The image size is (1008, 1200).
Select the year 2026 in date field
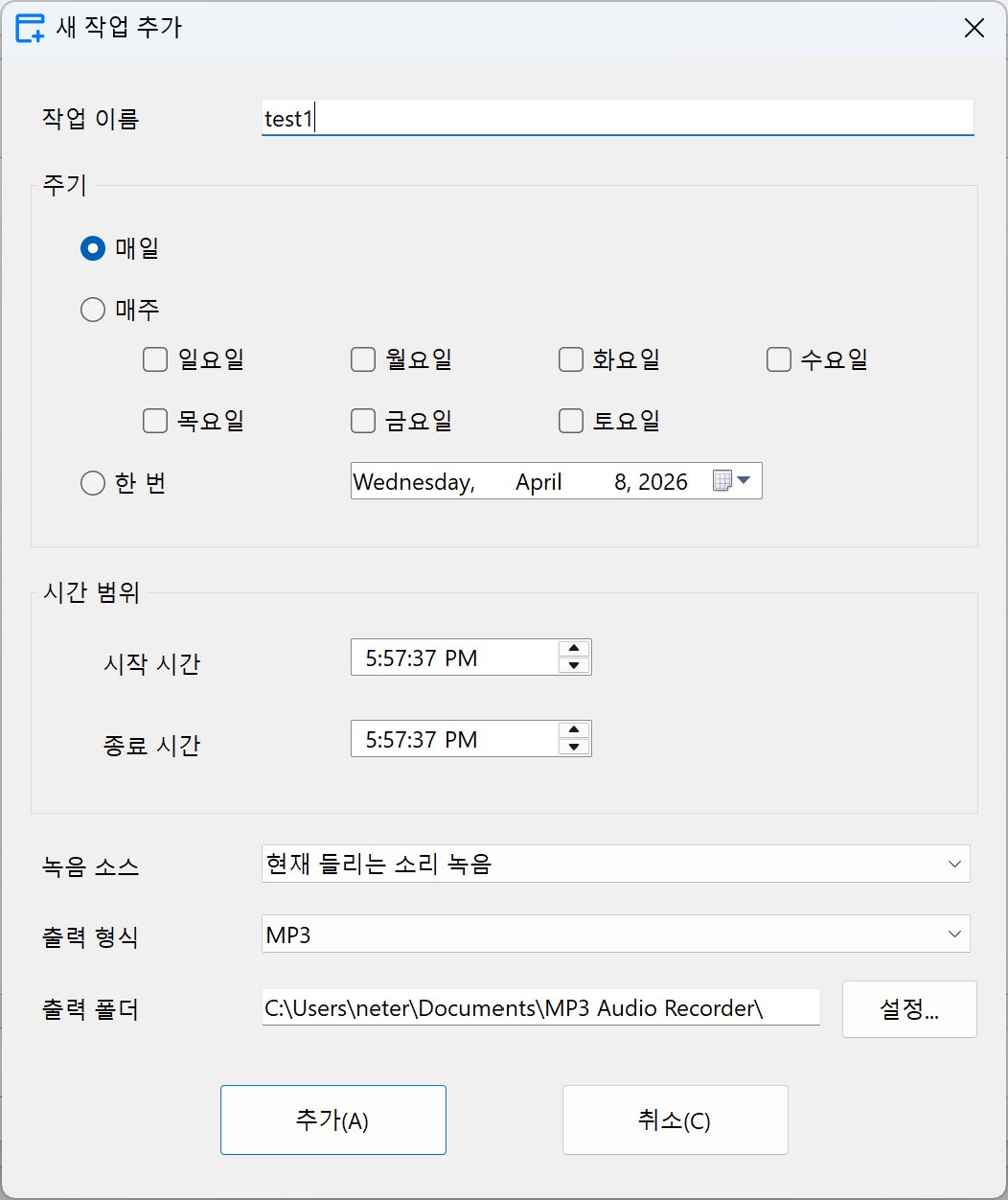tap(663, 482)
